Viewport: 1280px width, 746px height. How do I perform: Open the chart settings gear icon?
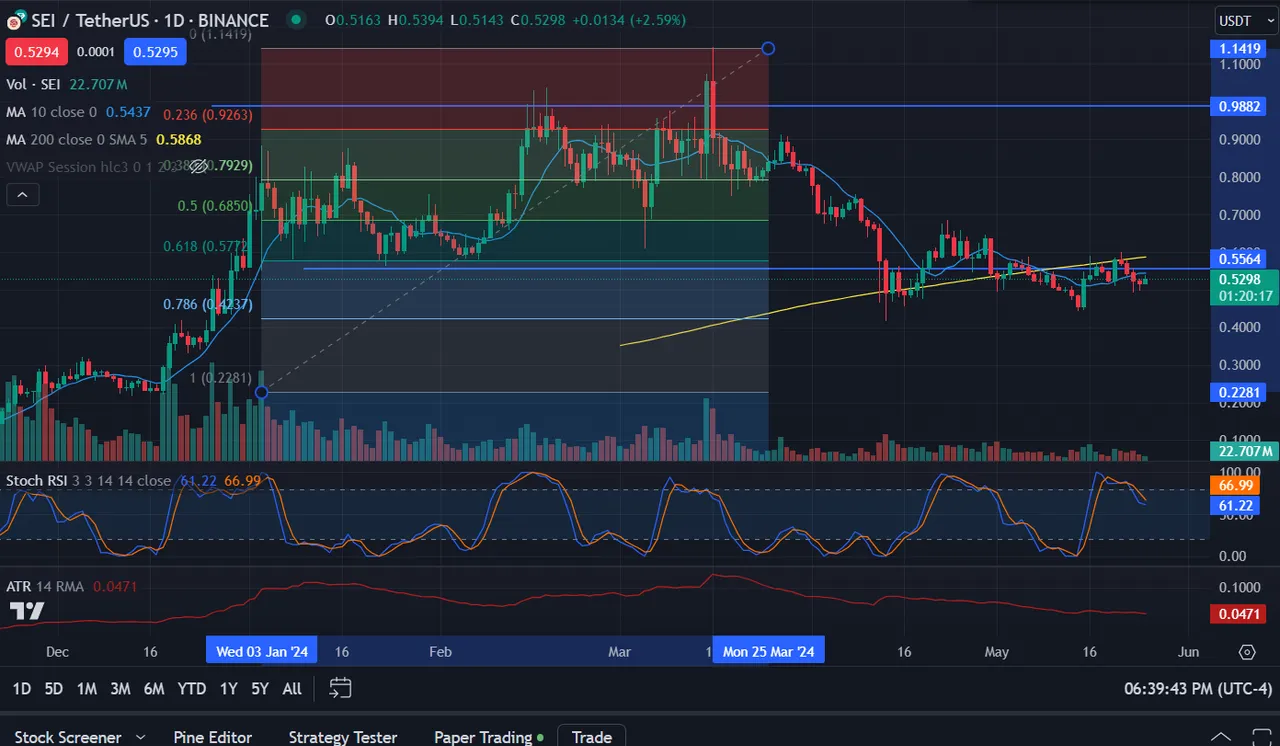1247,652
